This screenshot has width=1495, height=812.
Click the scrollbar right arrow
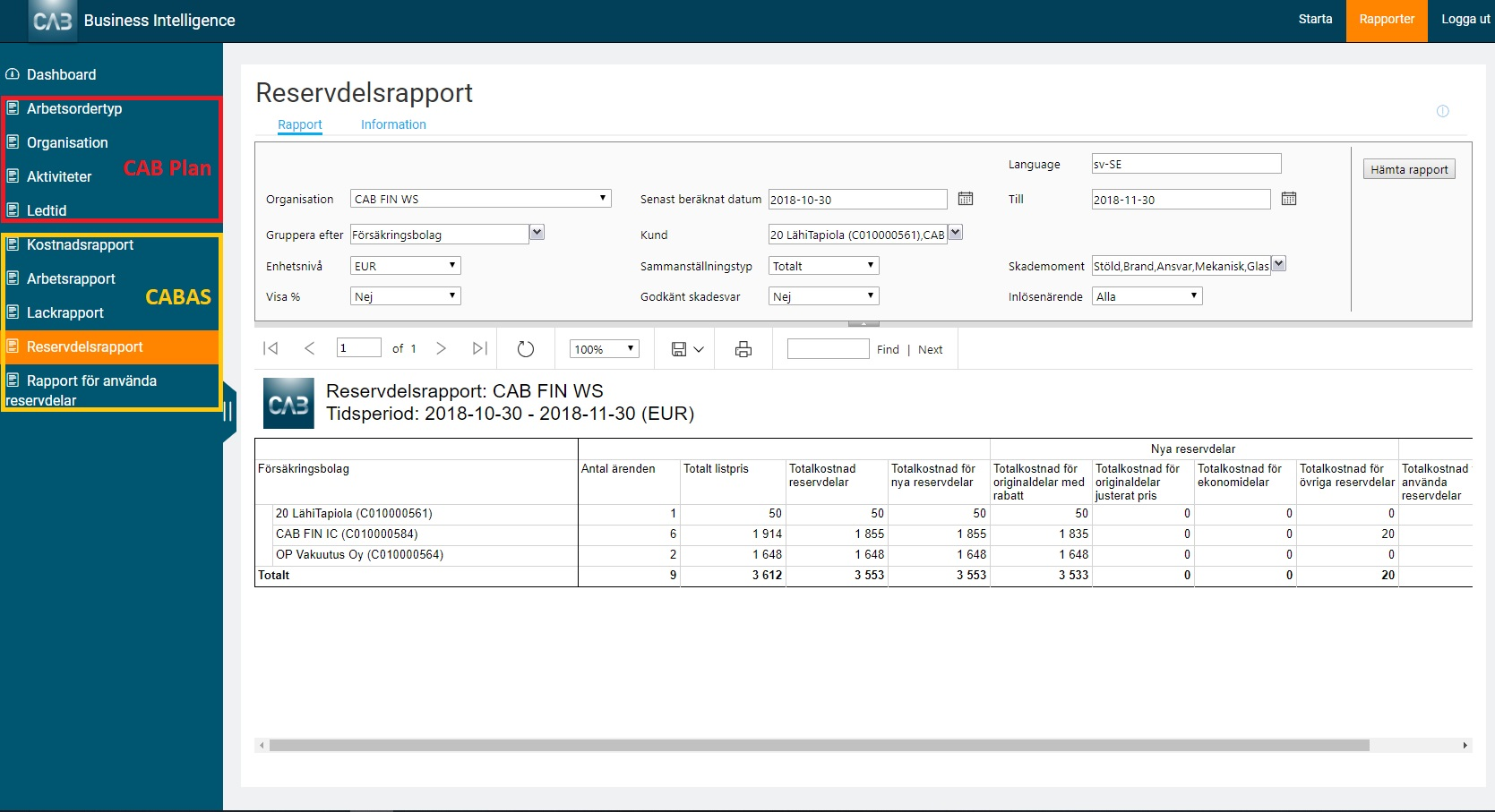tap(1465, 745)
